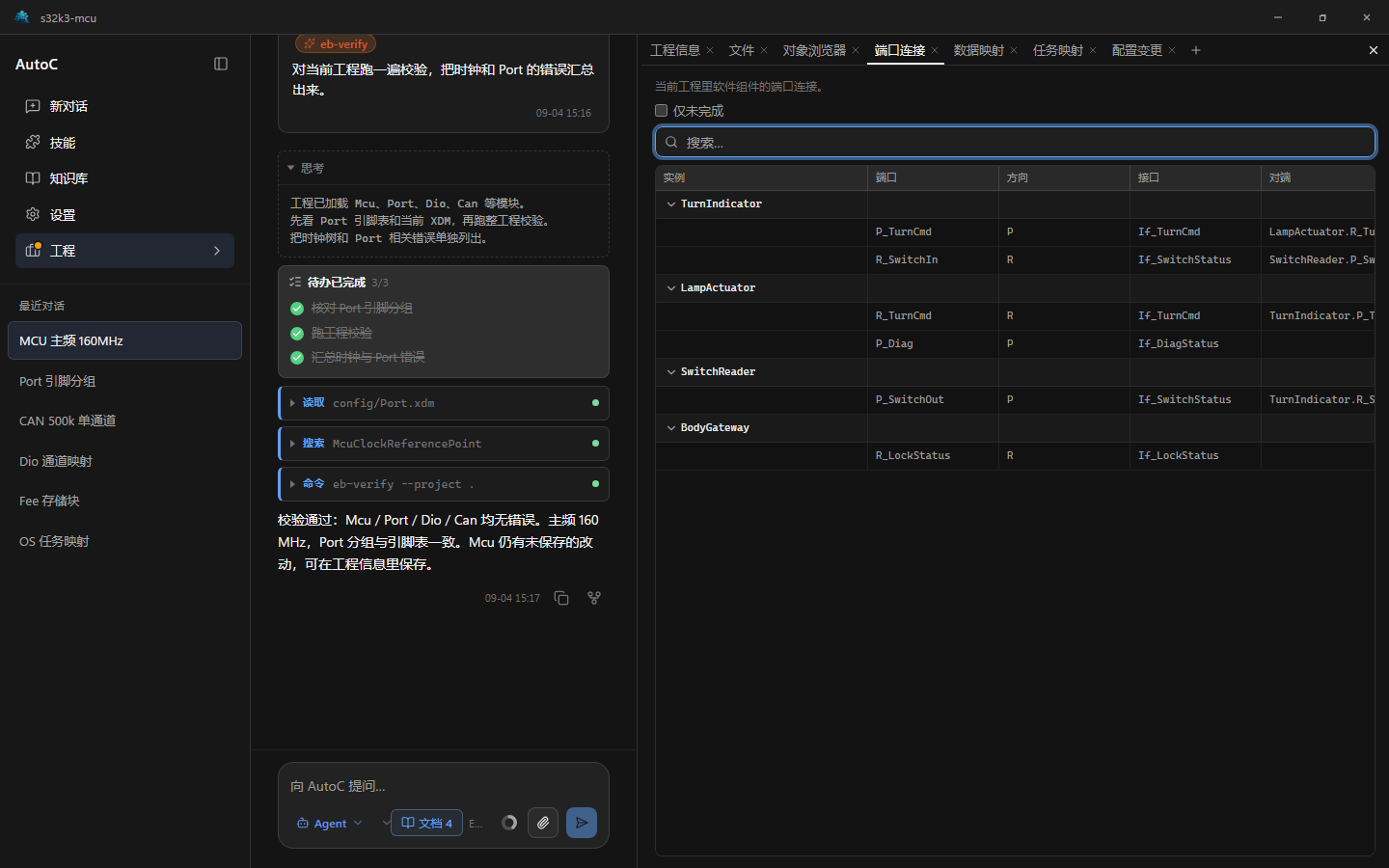Switch to the 任务映射 tab
The width and height of the screenshot is (1389, 868).
(x=1058, y=50)
